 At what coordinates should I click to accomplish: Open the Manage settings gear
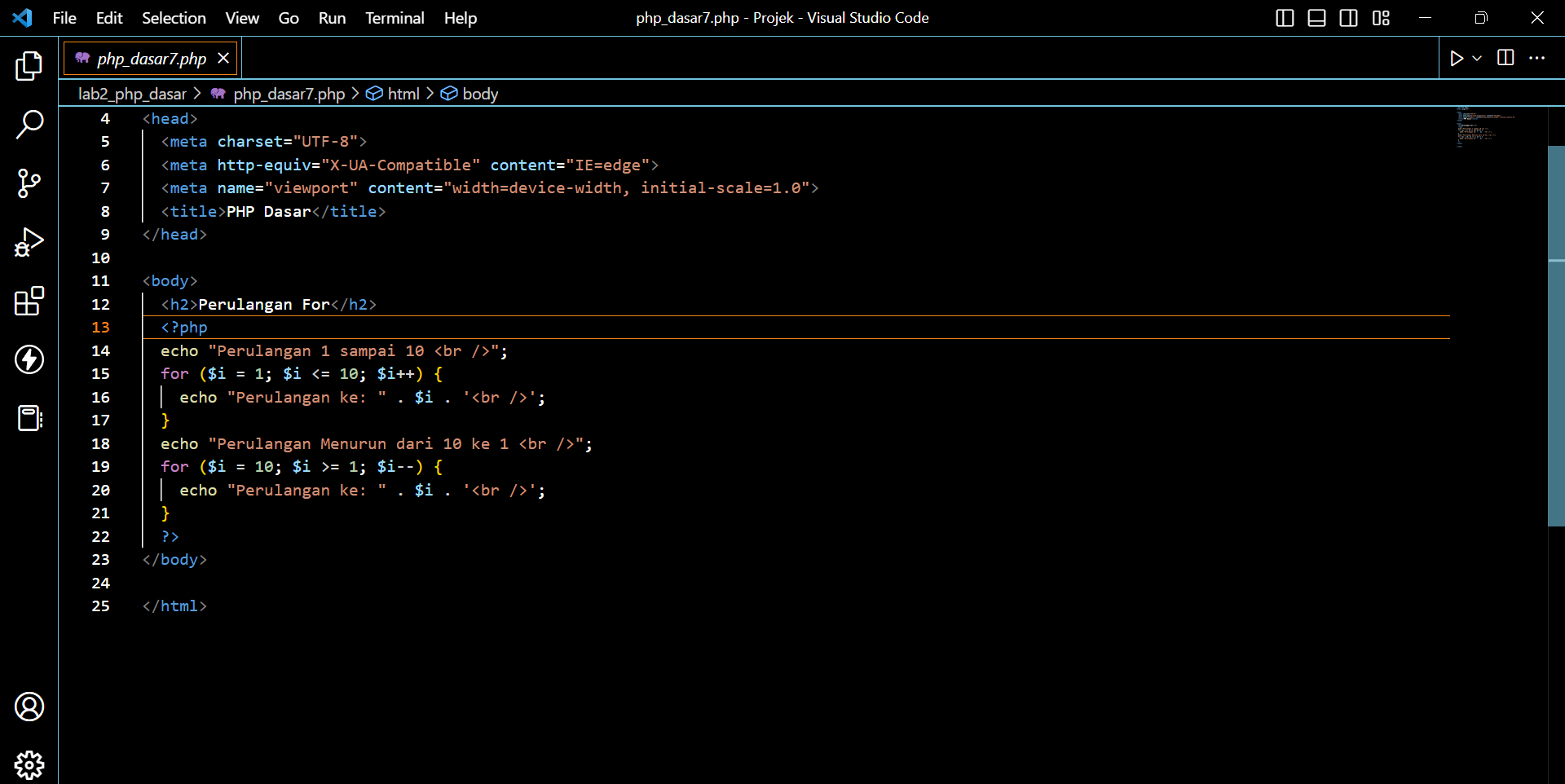29,764
